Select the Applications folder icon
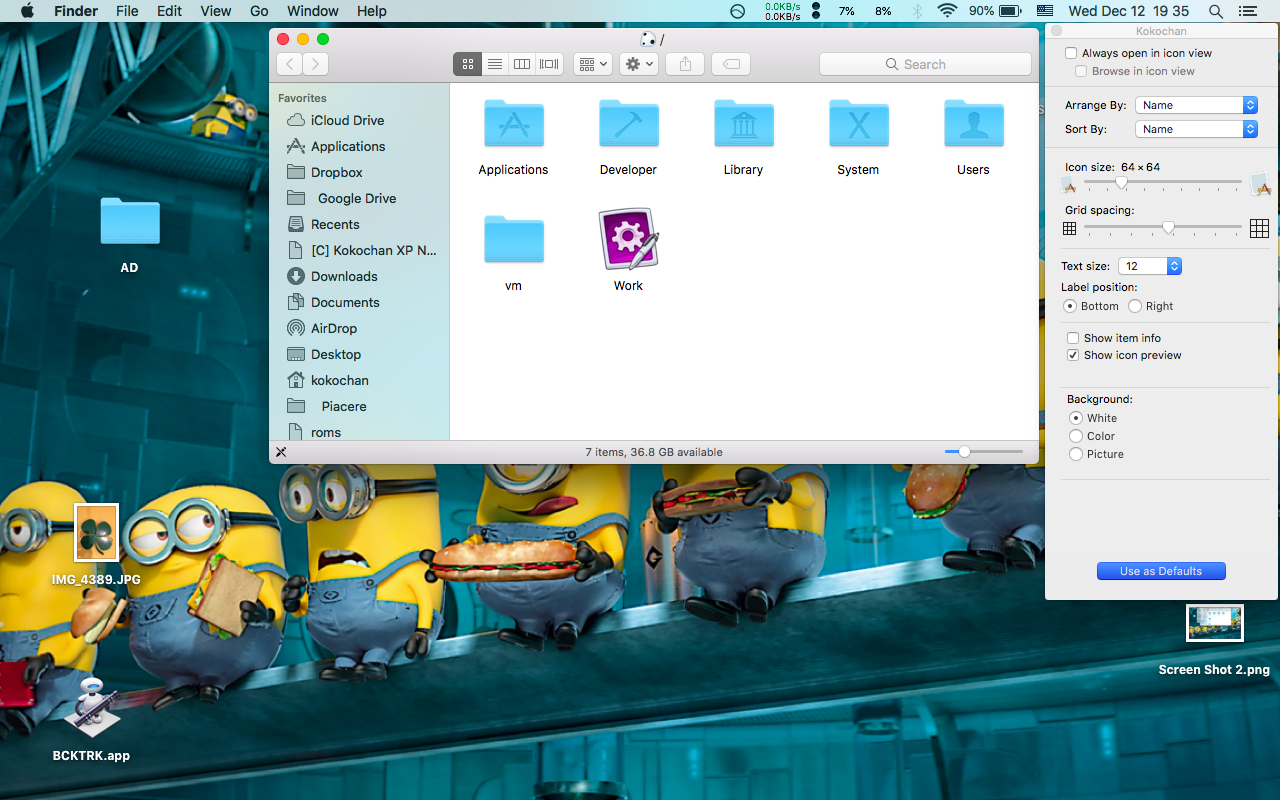Viewport: 1280px width, 800px height. 513,123
